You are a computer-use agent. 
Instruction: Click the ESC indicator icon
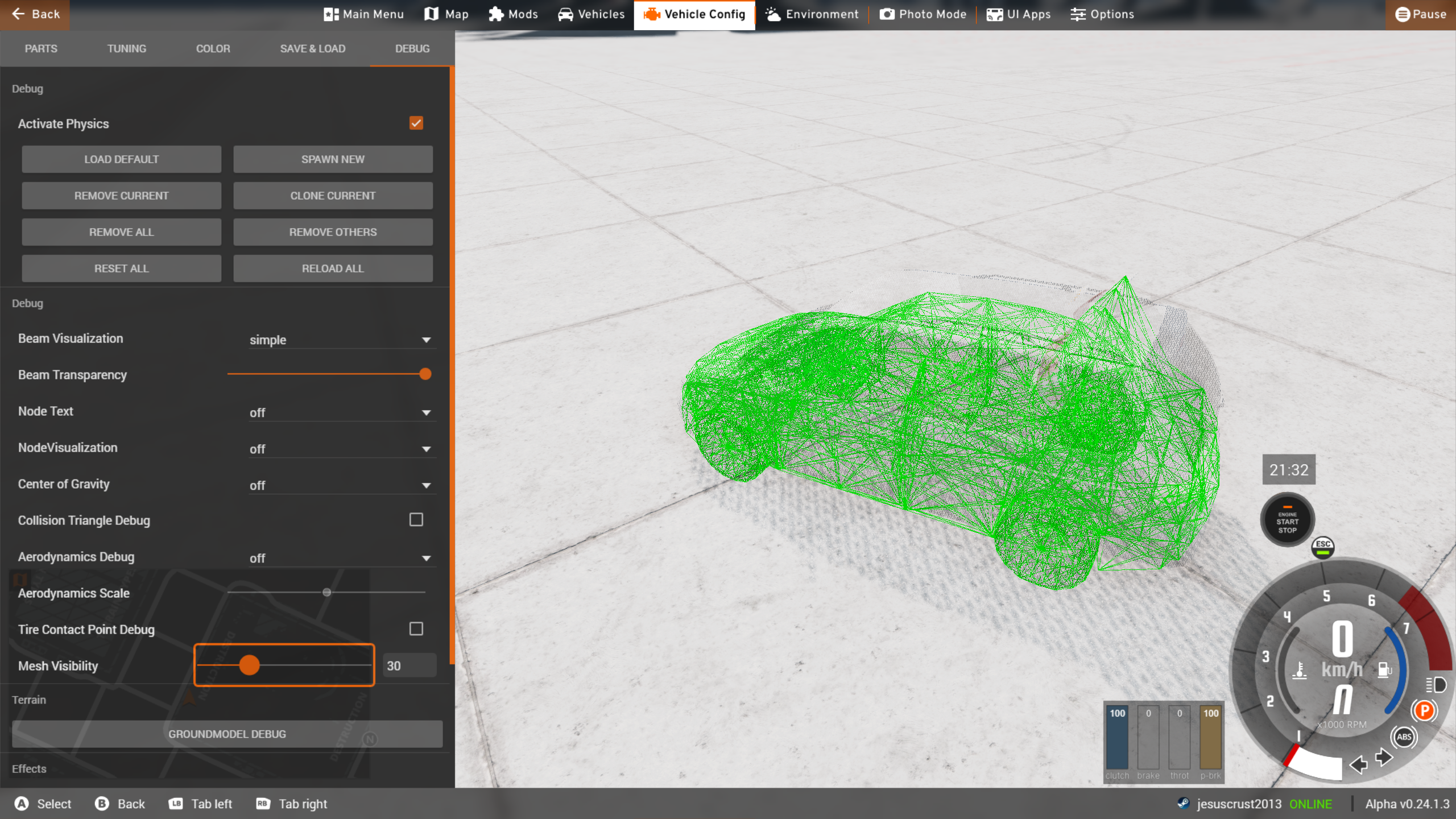(1323, 547)
